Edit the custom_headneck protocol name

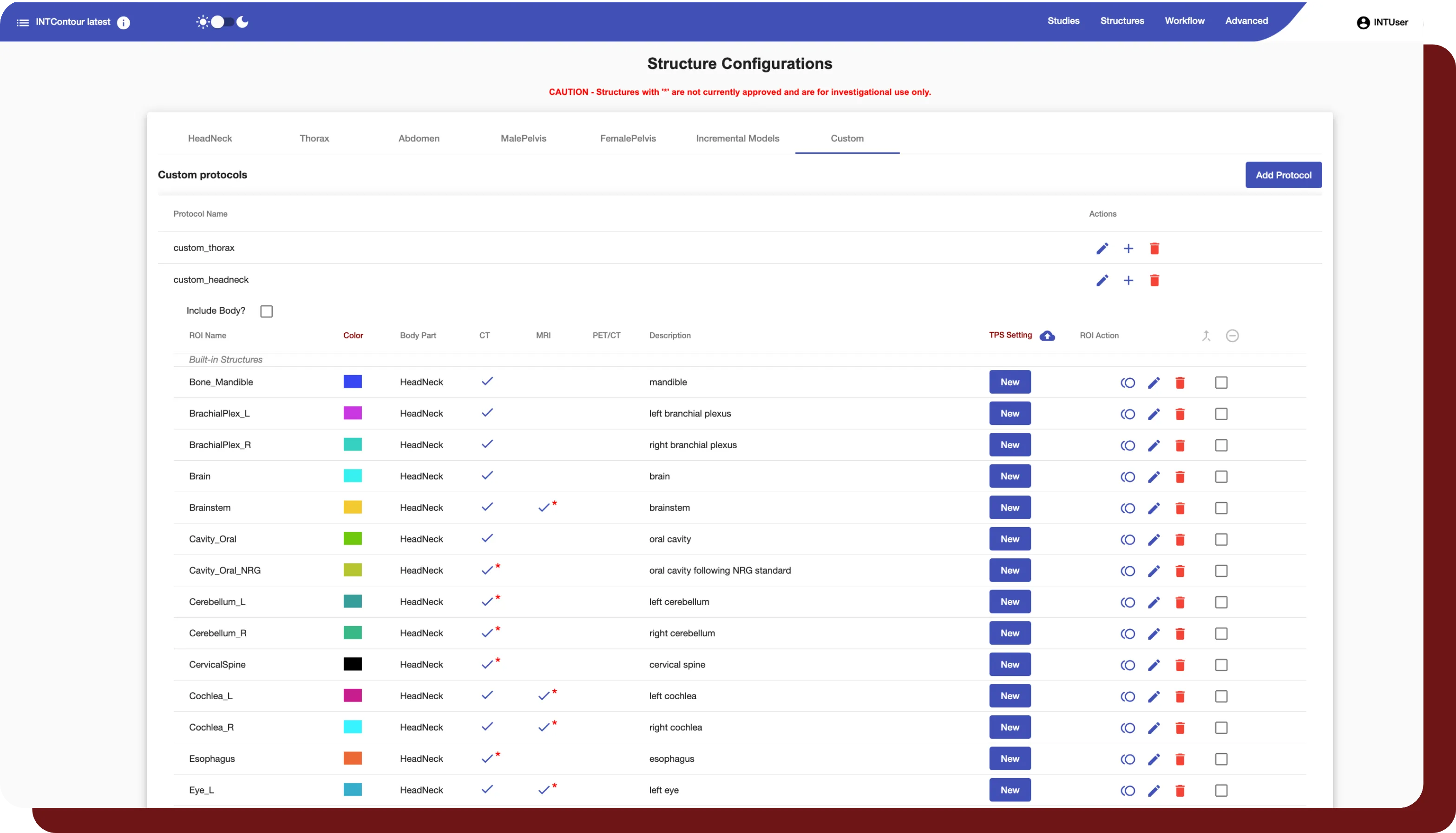1102,280
